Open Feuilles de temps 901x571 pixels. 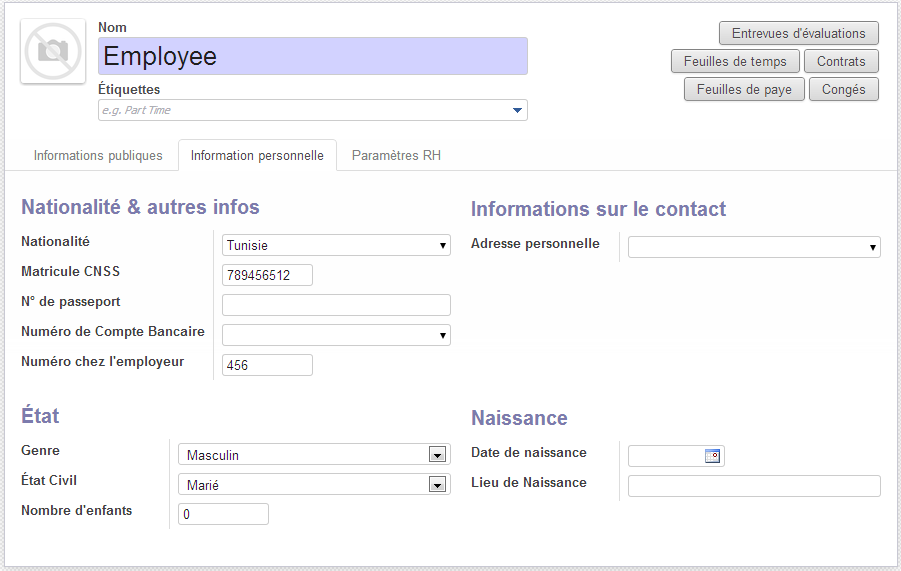point(735,61)
